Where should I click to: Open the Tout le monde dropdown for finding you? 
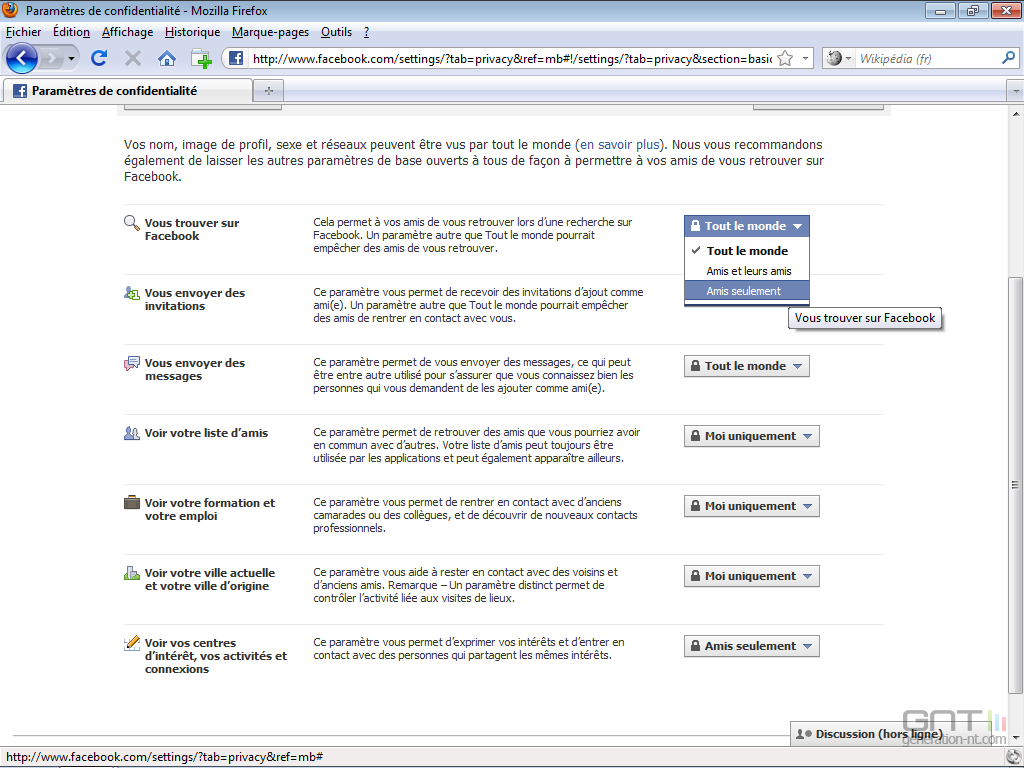(746, 226)
